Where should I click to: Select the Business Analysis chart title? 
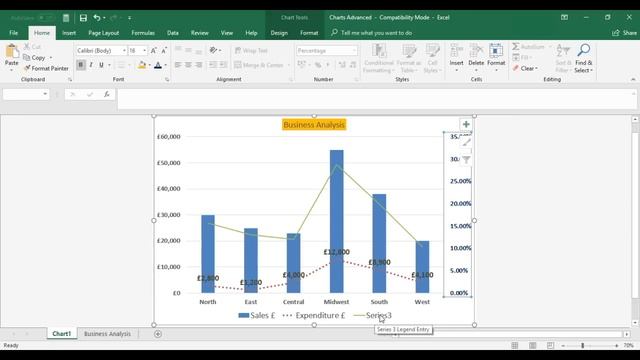click(x=314, y=125)
